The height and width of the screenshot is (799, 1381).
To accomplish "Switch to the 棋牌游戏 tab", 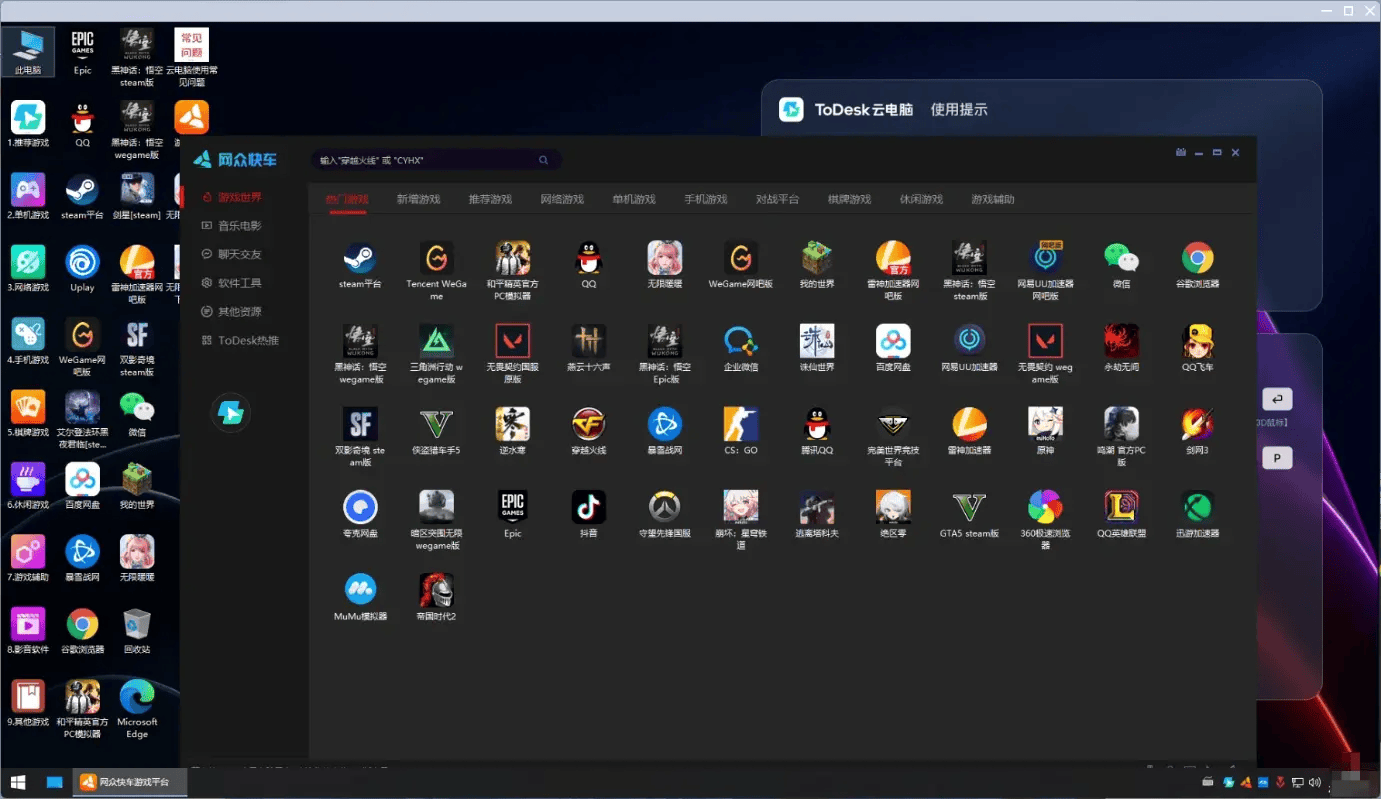I will (x=850, y=199).
